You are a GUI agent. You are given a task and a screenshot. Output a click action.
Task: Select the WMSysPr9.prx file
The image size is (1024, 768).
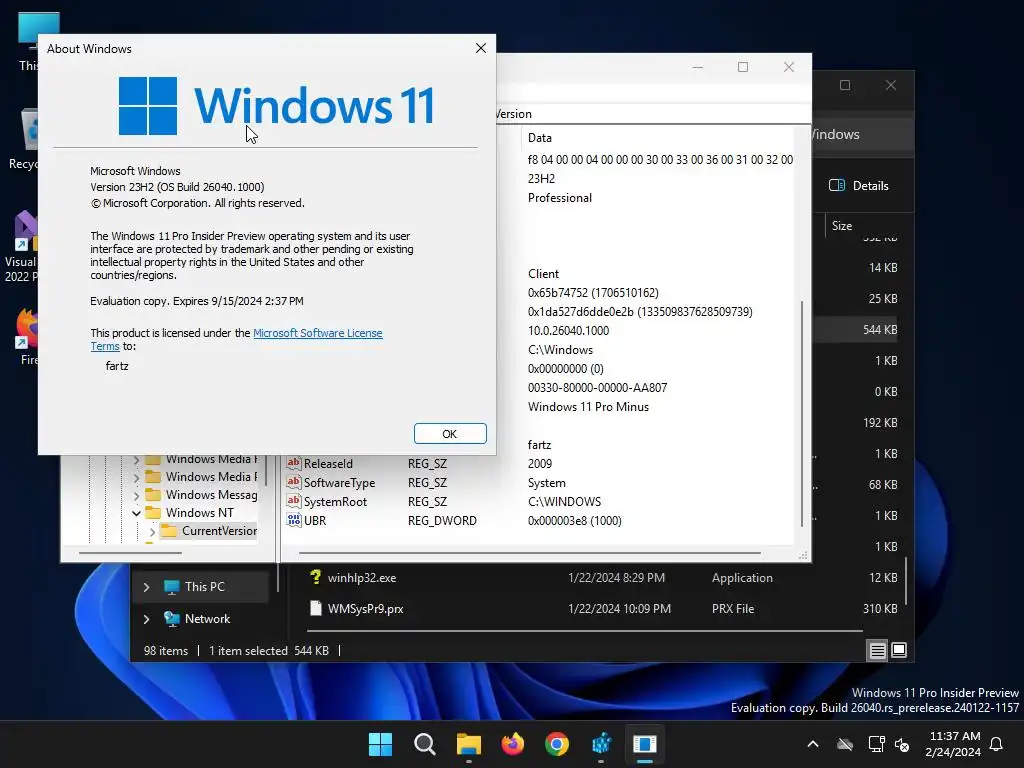click(x=365, y=609)
